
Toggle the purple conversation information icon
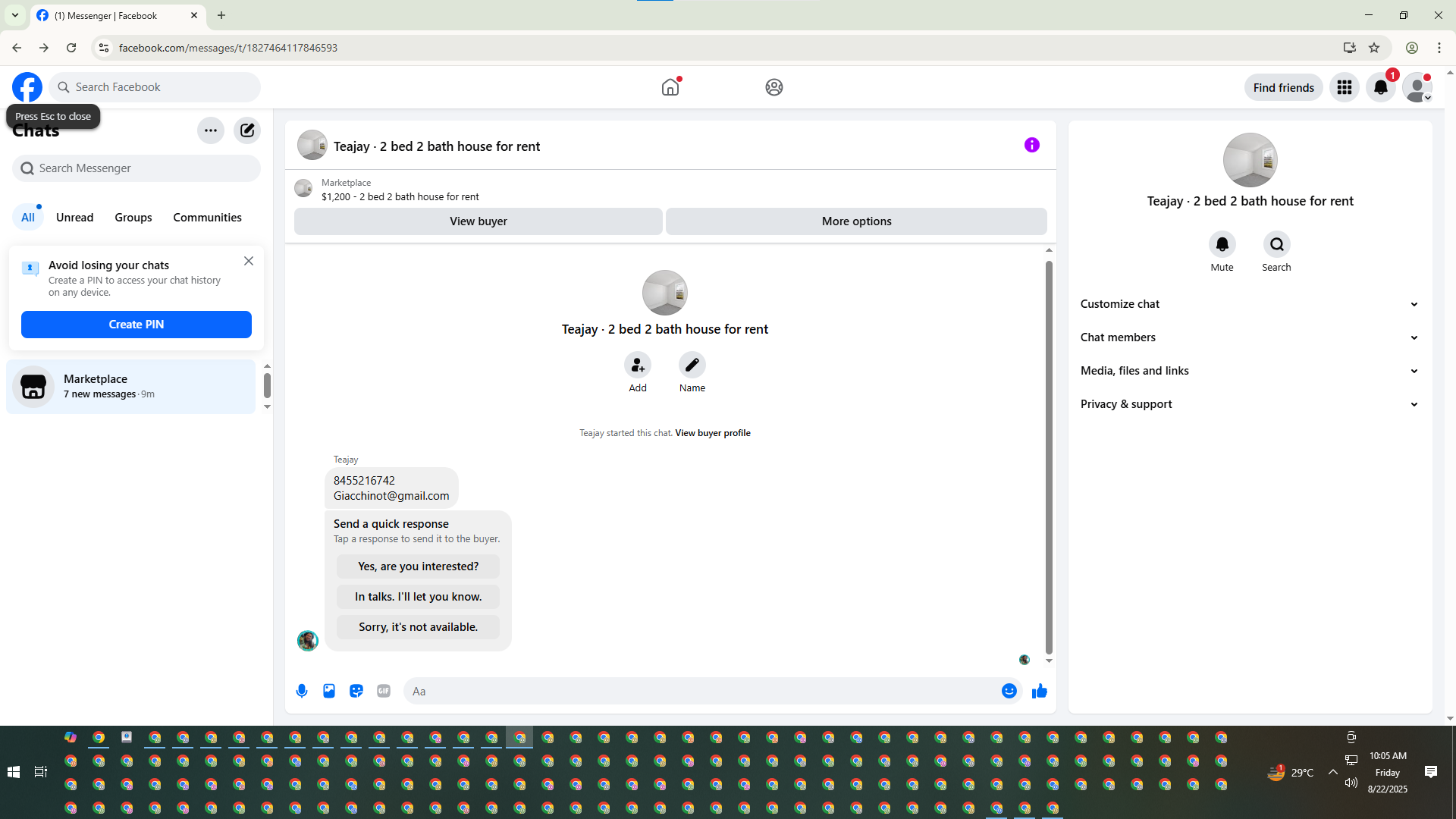pyautogui.click(x=1031, y=145)
